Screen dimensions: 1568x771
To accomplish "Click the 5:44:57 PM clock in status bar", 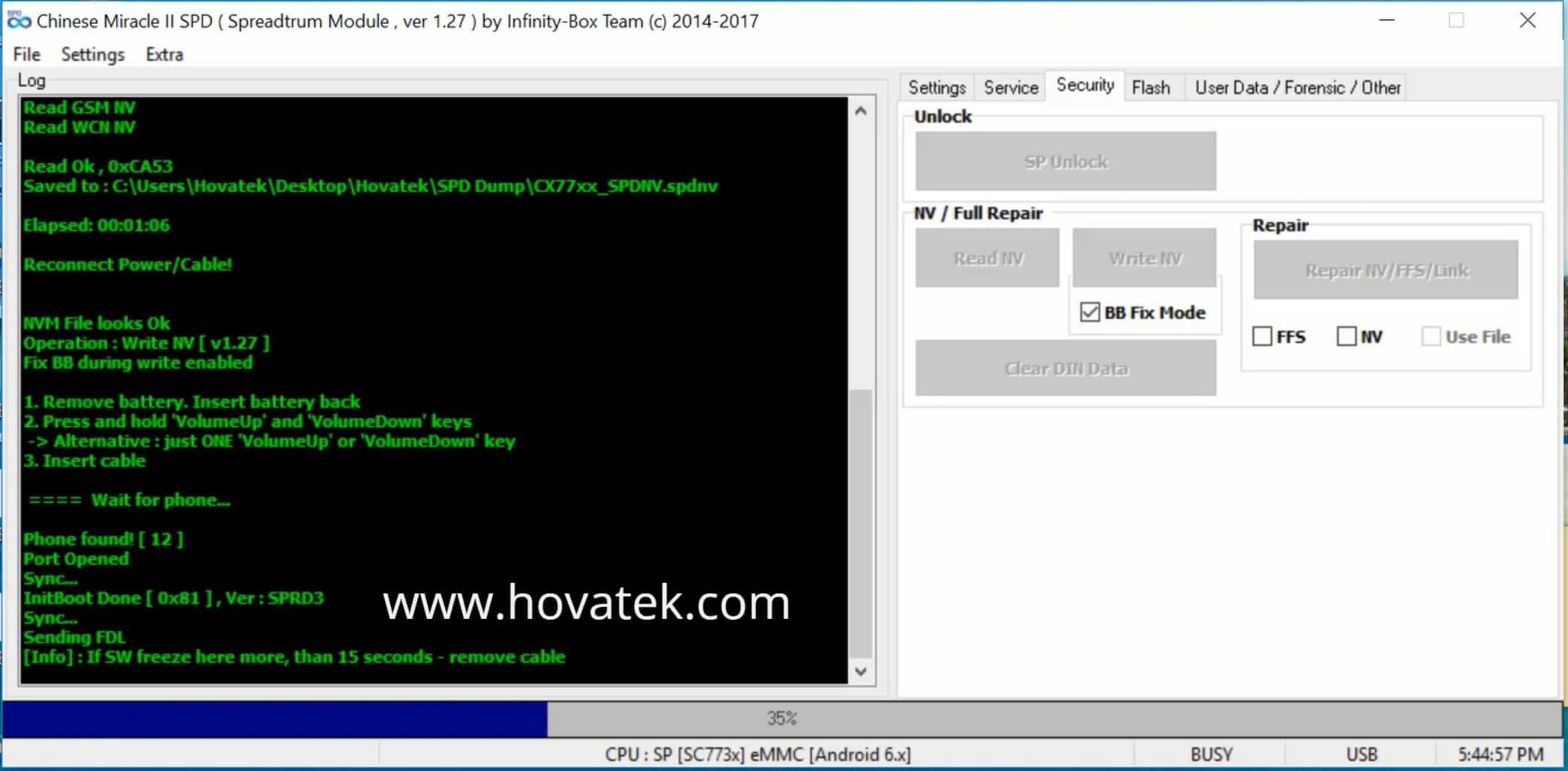I will coord(1500,754).
